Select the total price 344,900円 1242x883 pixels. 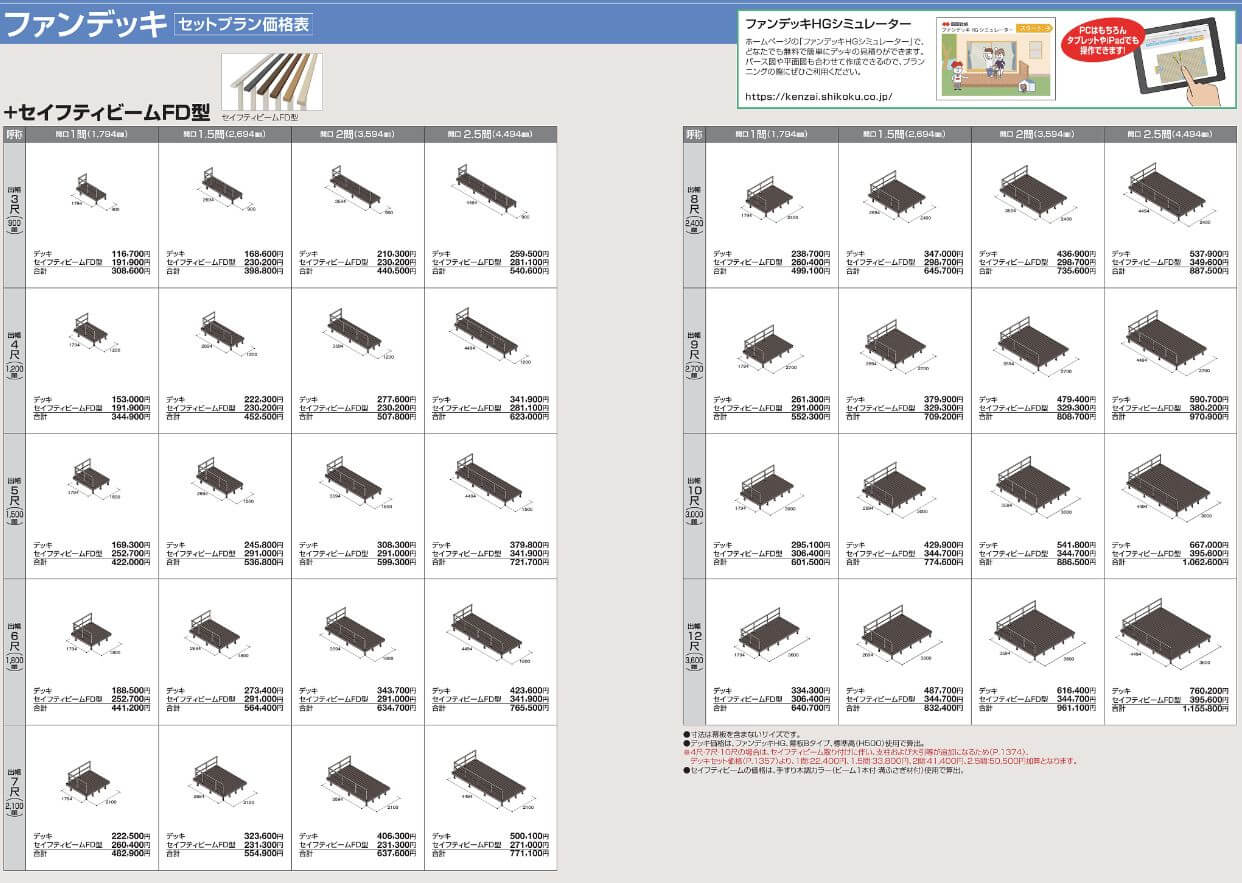[130, 416]
